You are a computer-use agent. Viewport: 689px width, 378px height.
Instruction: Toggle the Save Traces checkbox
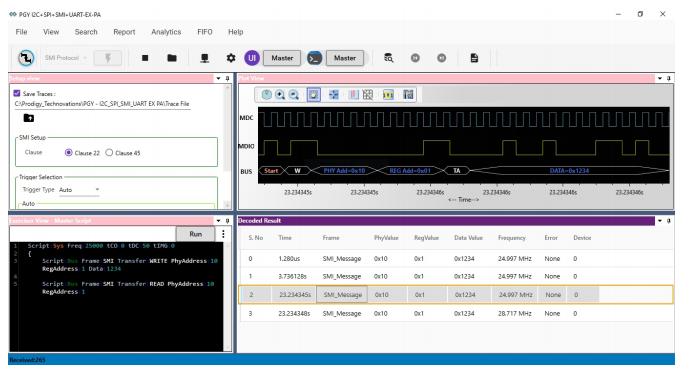(17, 93)
